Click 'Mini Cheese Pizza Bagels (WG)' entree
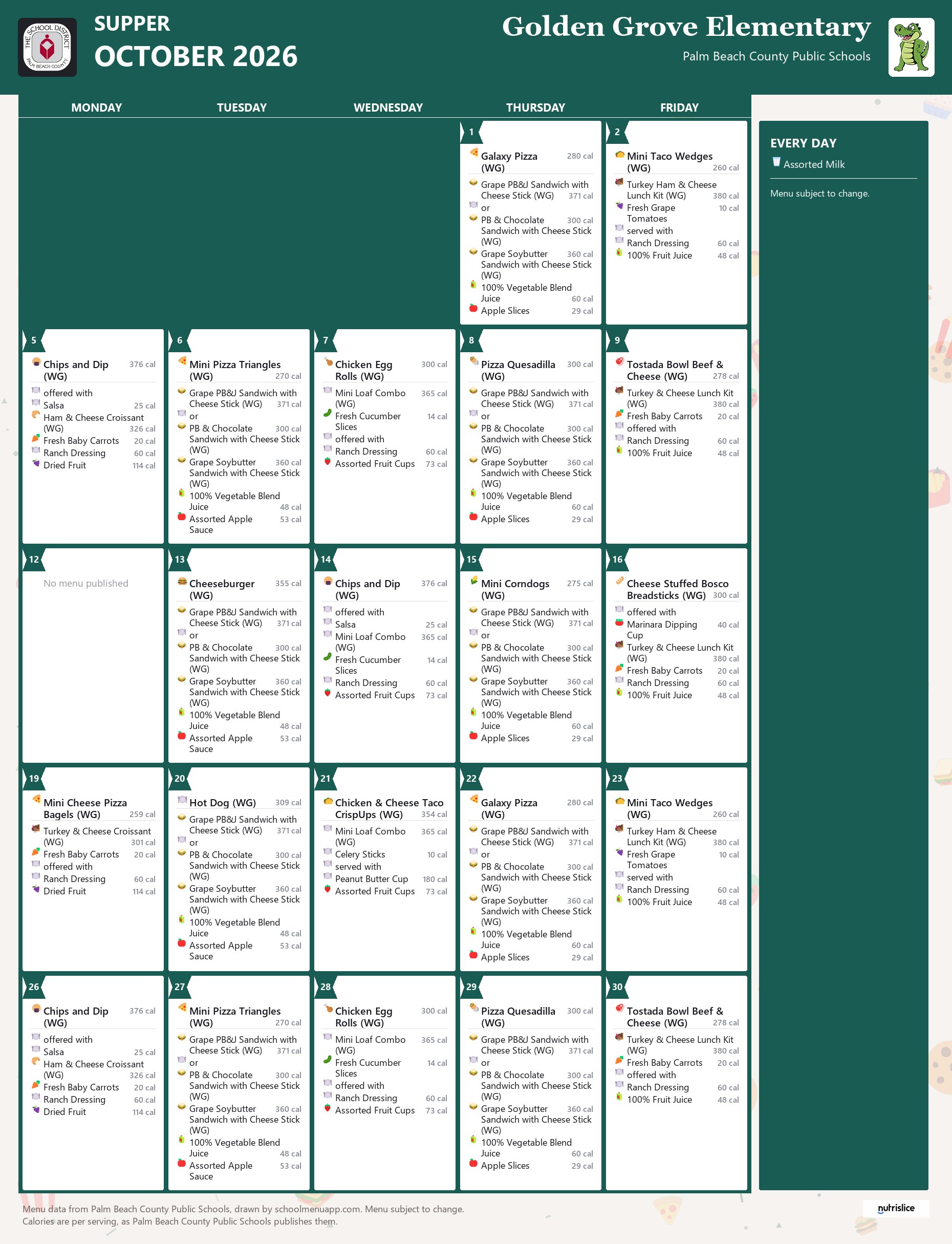 pyautogui.click(x=85, y=808)
